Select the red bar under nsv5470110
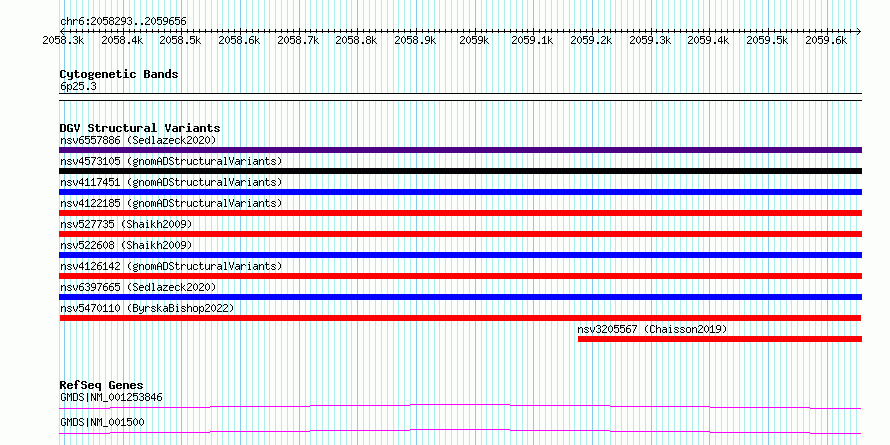Viewport: 890px width, 445px height. coord(460,318)
